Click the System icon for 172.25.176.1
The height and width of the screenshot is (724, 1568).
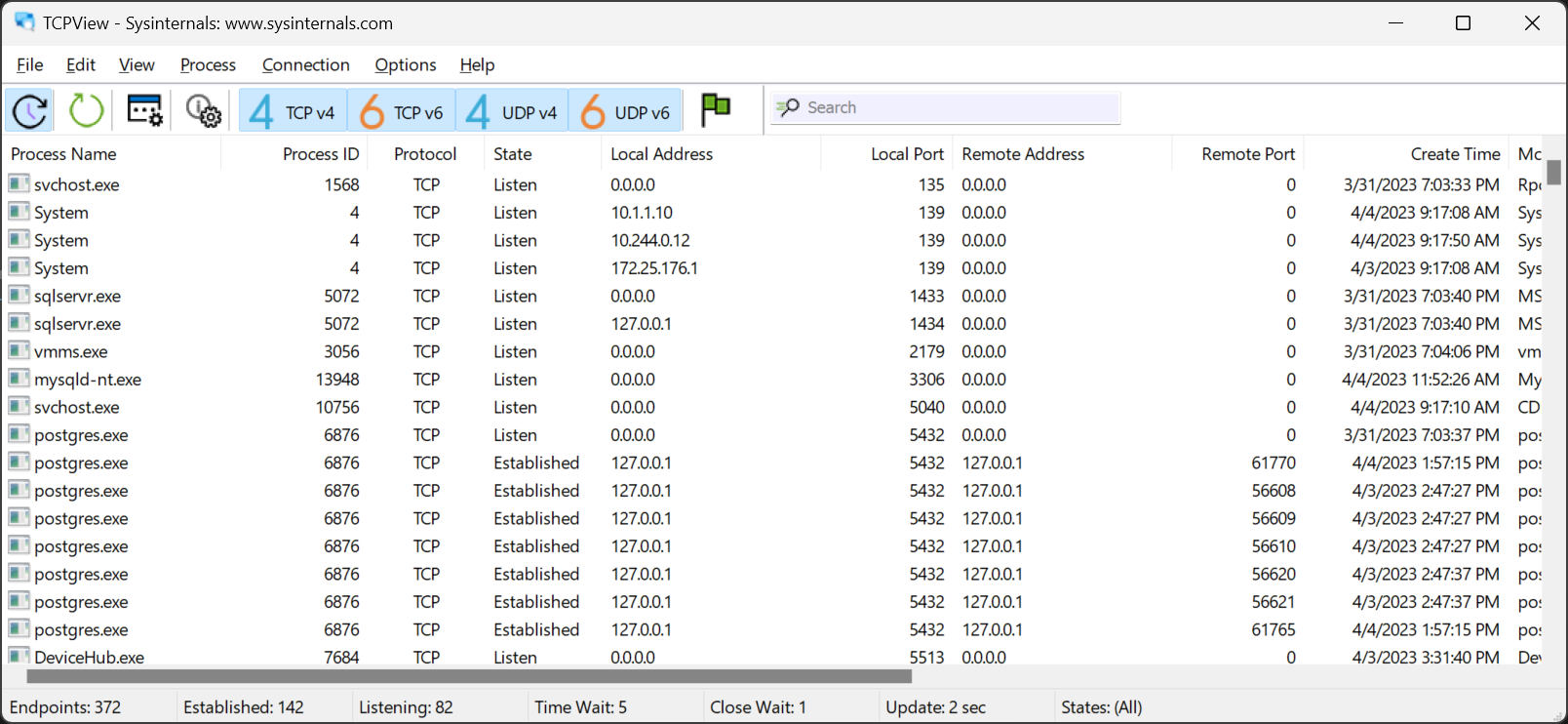[x=19, y=266]
